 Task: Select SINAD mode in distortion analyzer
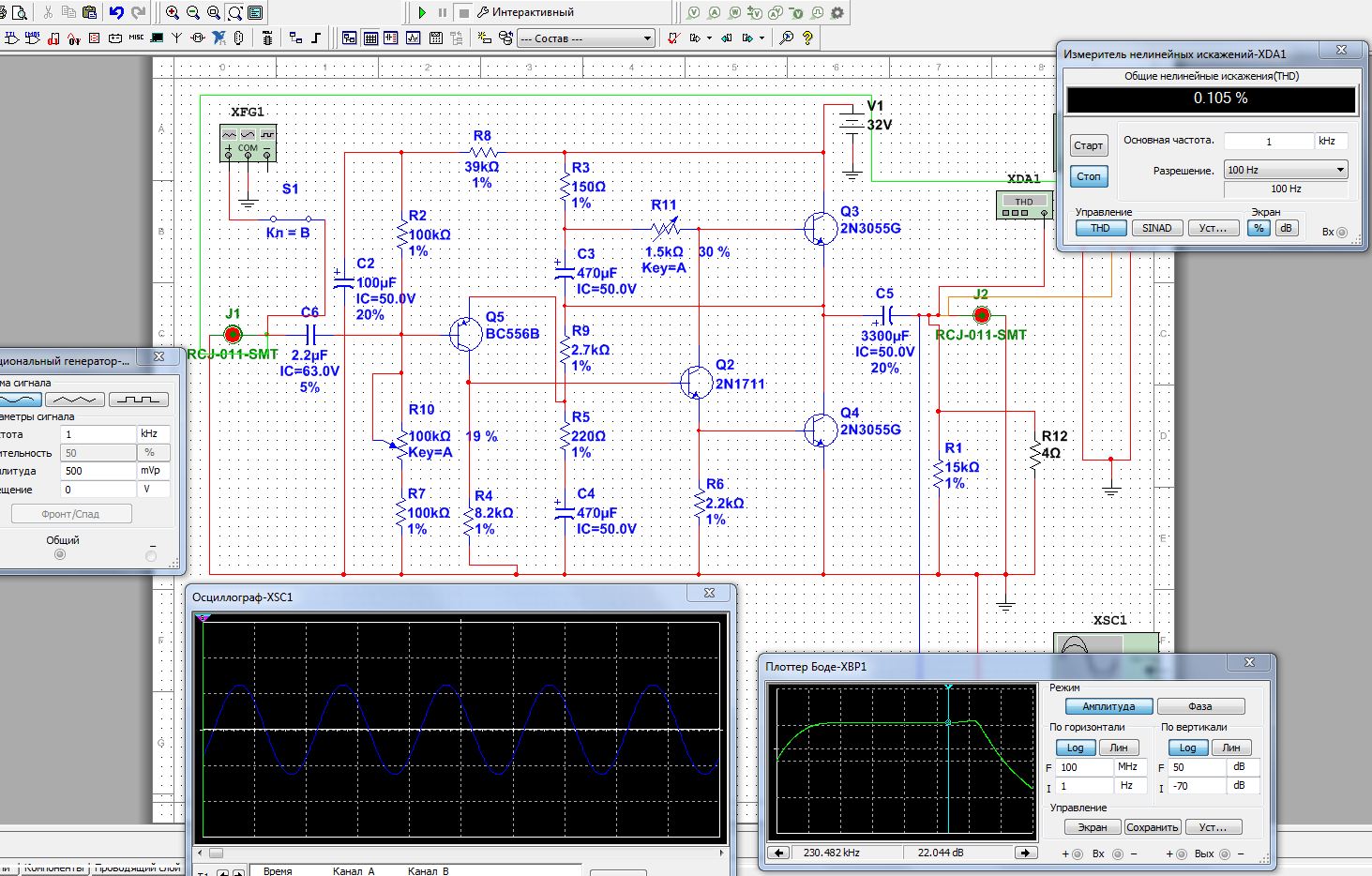click(x=1156, y=228)
